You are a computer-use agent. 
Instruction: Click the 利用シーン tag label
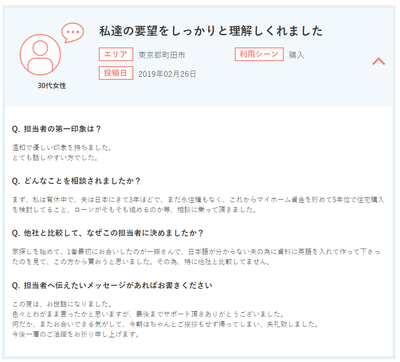click(259, 54)
